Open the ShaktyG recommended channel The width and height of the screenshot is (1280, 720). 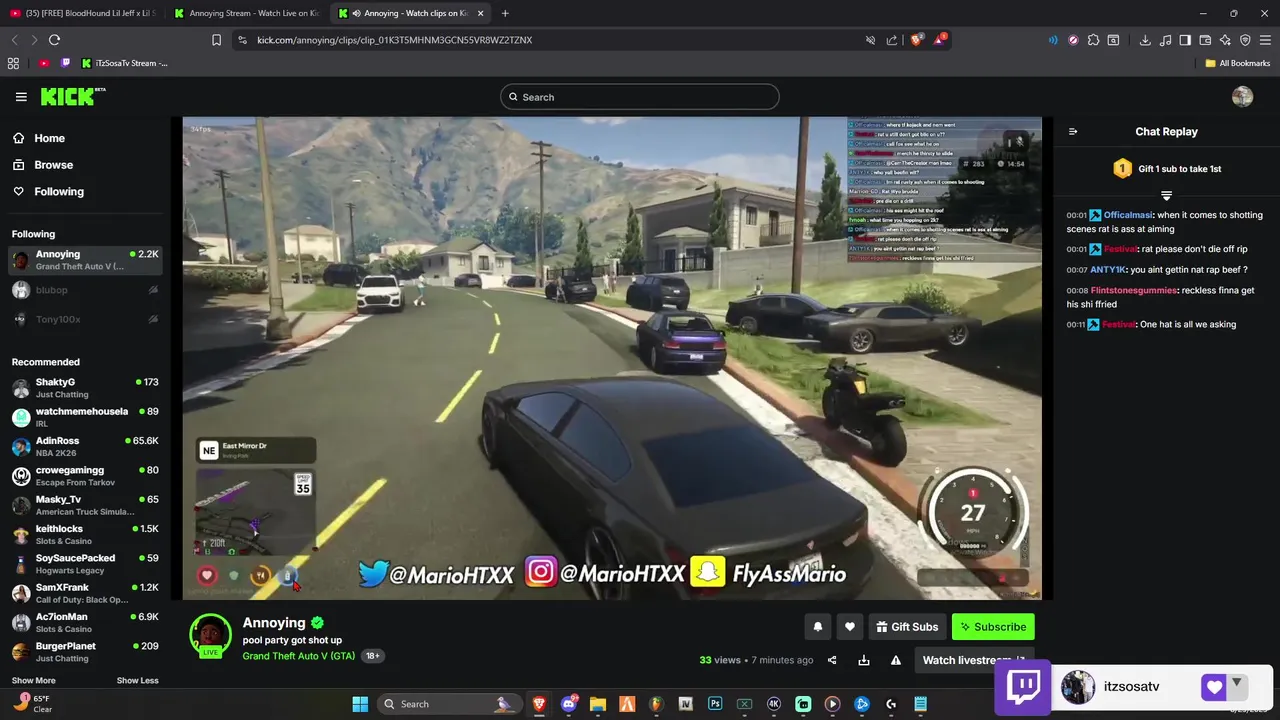click(85, 388)
